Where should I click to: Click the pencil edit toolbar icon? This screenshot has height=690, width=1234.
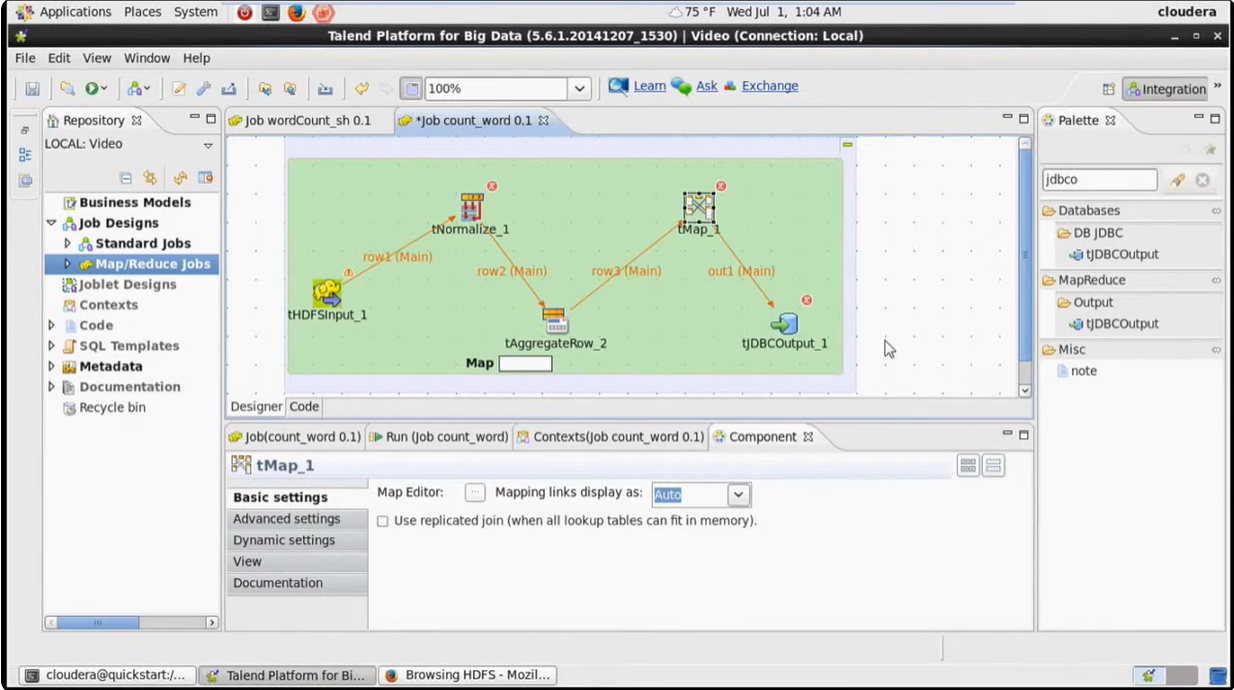pos(180,89)
